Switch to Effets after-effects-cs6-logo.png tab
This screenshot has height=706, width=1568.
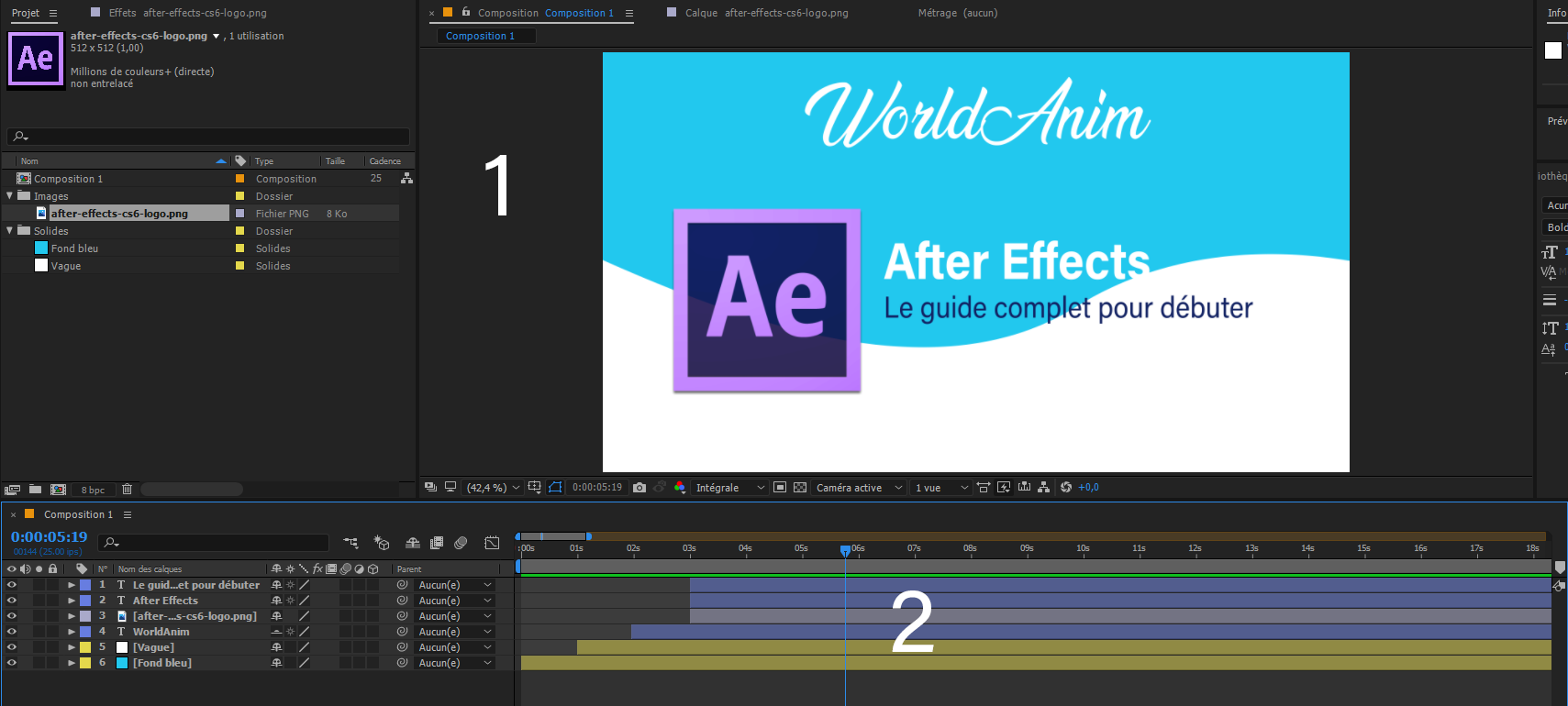point(188,13)
